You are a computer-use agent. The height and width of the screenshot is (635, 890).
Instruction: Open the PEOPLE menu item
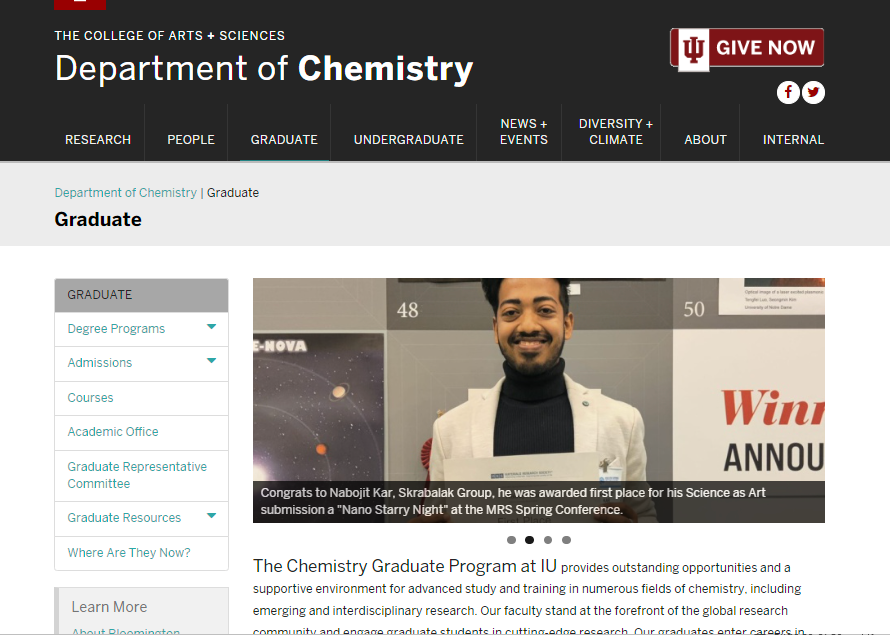pos(191,140)
